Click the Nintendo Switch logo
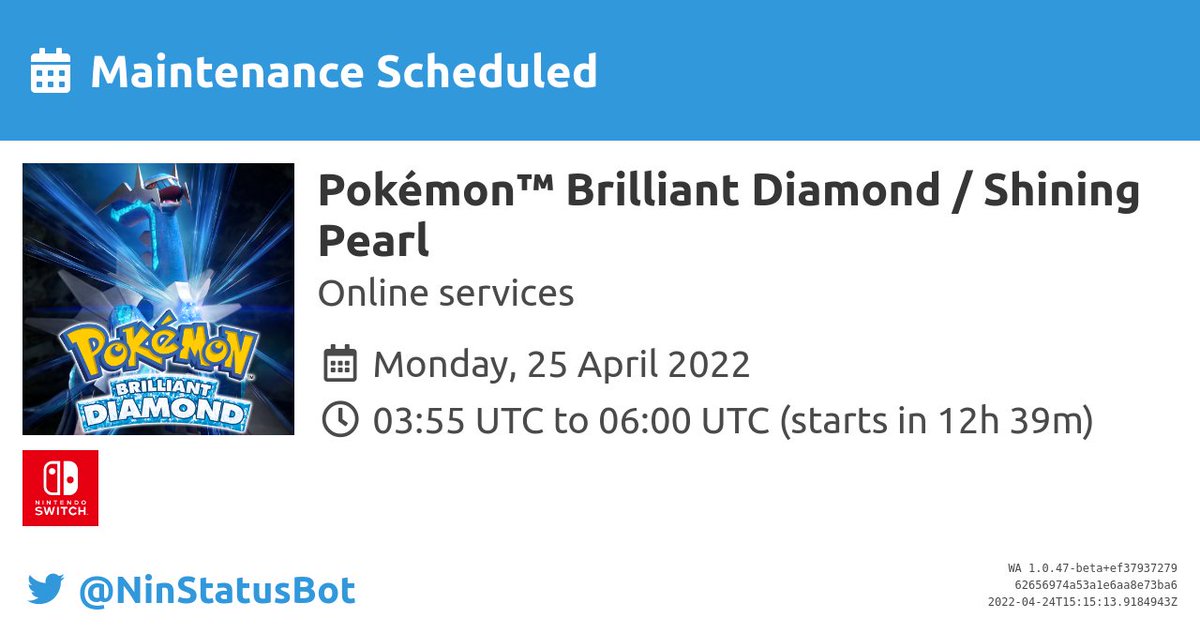1200x633 pixels. [60, 487]
